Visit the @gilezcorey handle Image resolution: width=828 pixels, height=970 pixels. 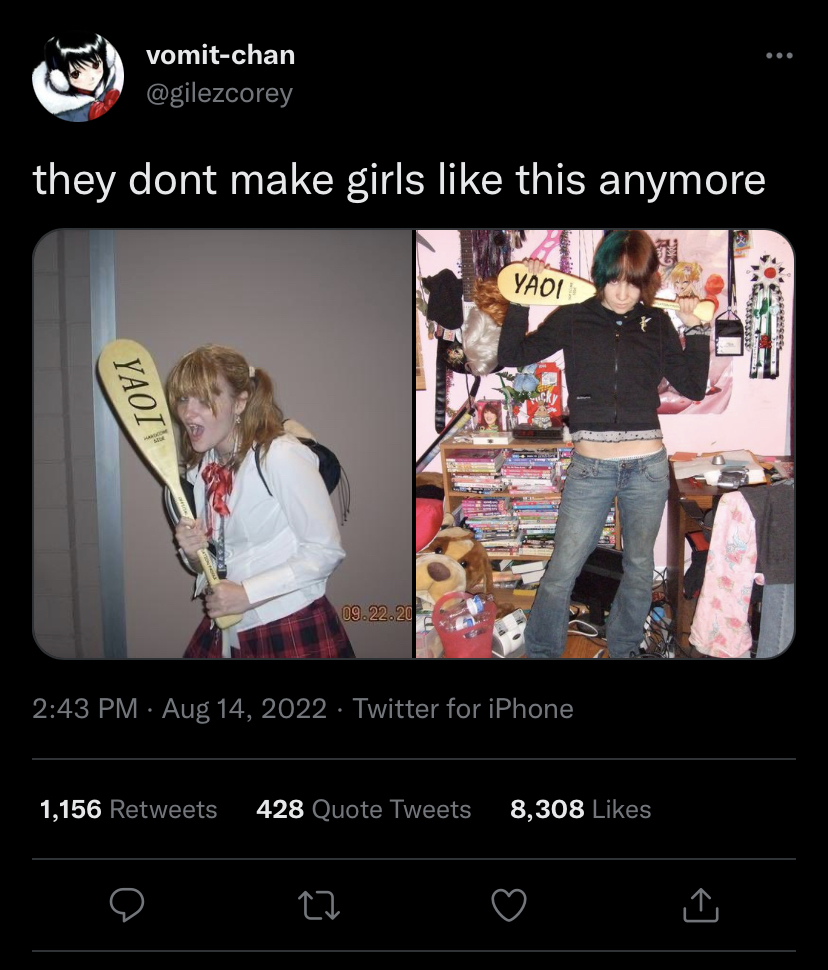pyautogui.click(x=219, y=93)
